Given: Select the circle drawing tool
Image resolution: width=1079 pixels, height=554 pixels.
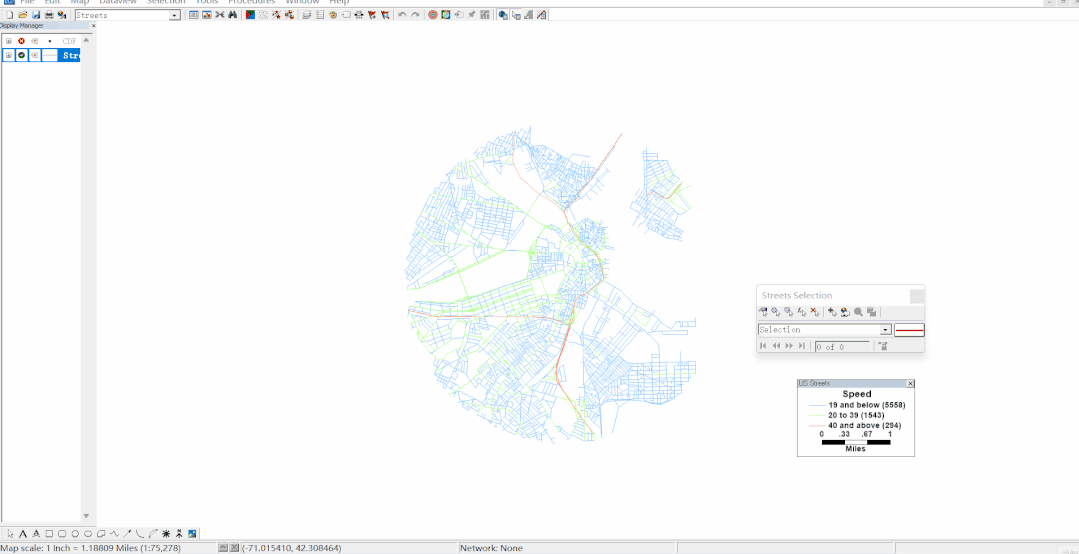Looking at the screenshot, I should [x=75, y=533].
